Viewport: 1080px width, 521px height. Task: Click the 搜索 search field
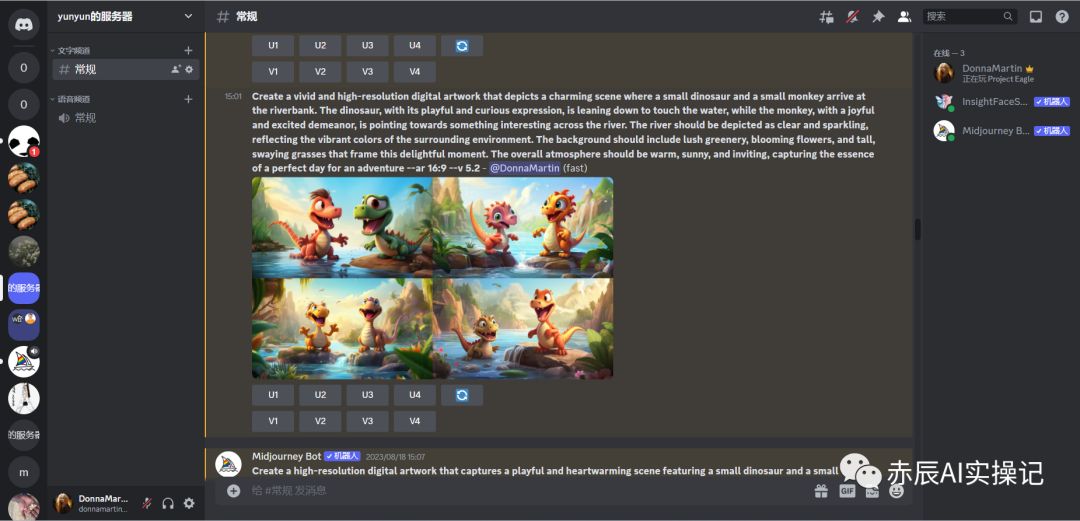coord(960,17)
